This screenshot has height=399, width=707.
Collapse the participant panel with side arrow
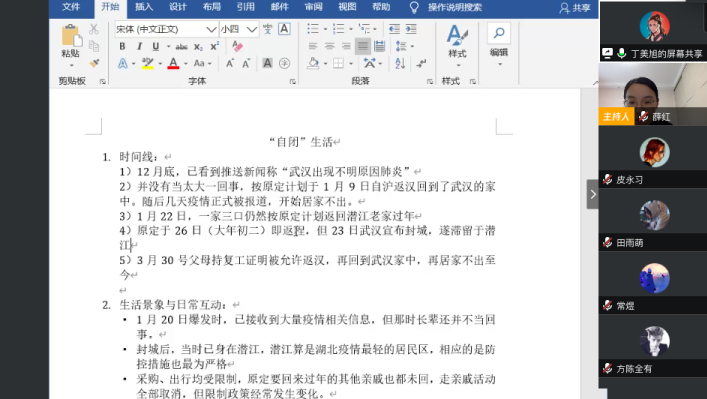tap(592, 194)
